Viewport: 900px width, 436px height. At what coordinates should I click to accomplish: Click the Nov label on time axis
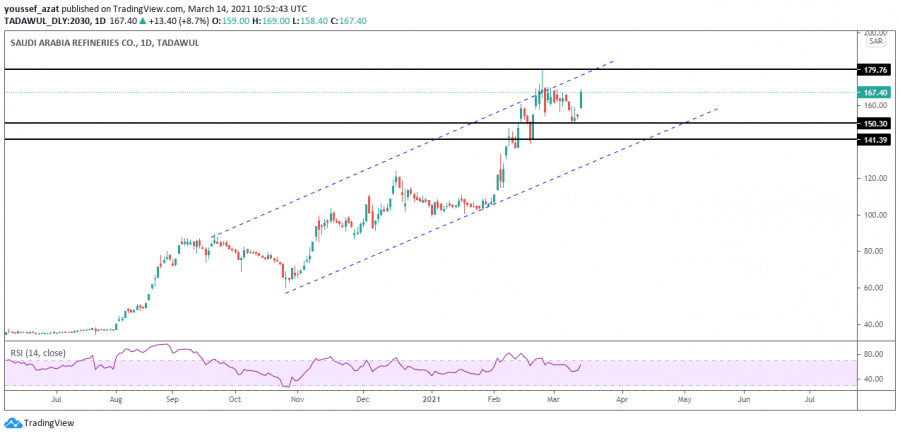(297, 399)
